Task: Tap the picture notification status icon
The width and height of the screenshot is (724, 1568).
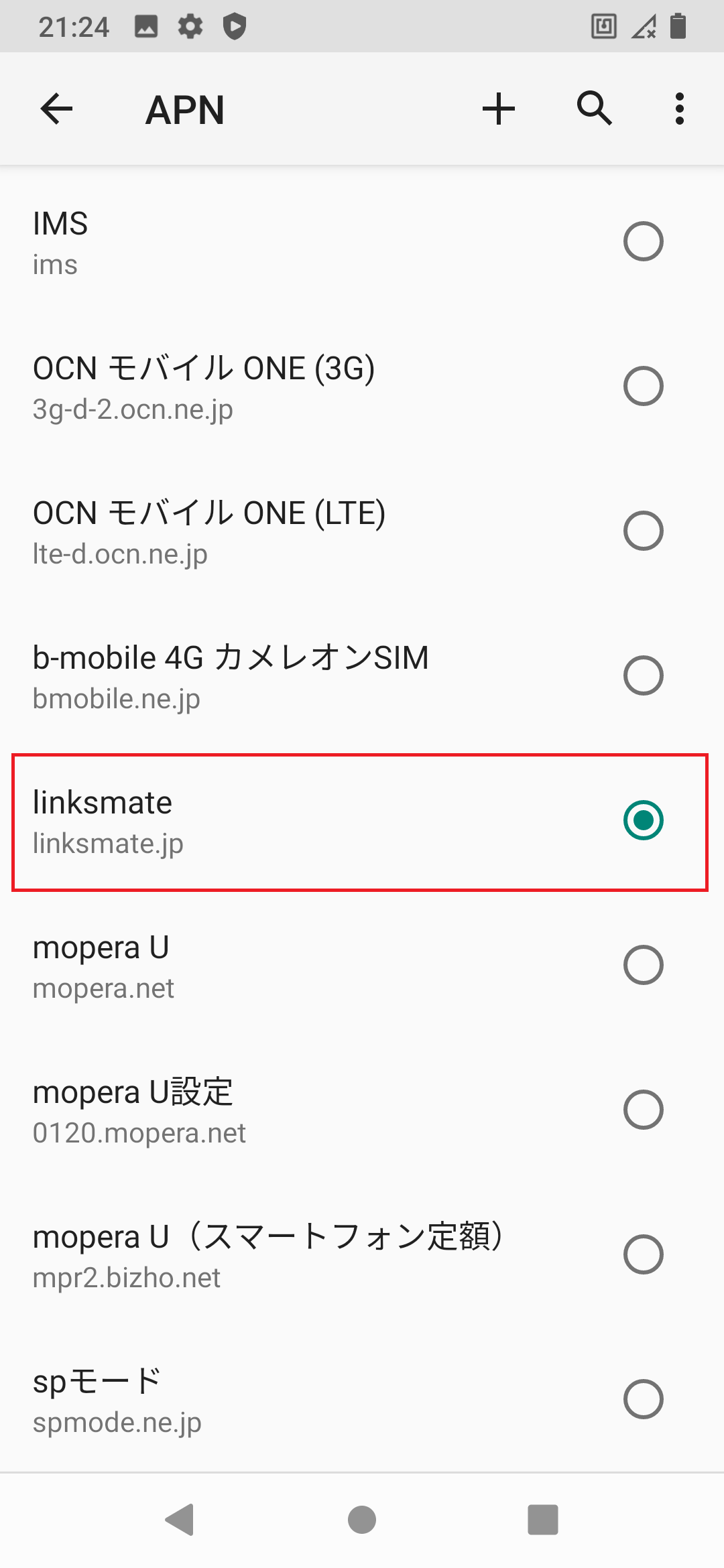Action: click(x=146, y=27)
